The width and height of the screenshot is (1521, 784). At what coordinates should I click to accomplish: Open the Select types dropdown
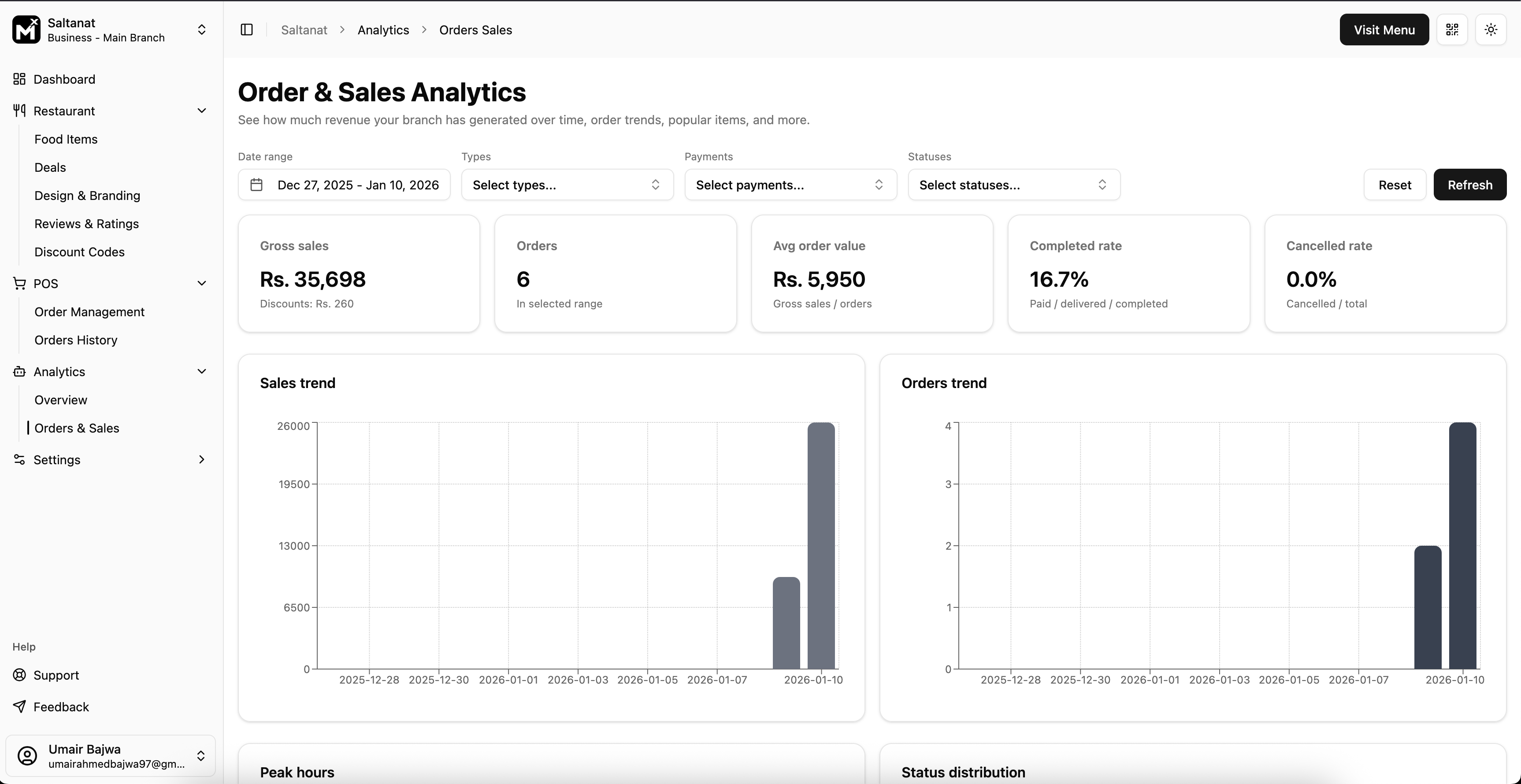click(567, 185)
